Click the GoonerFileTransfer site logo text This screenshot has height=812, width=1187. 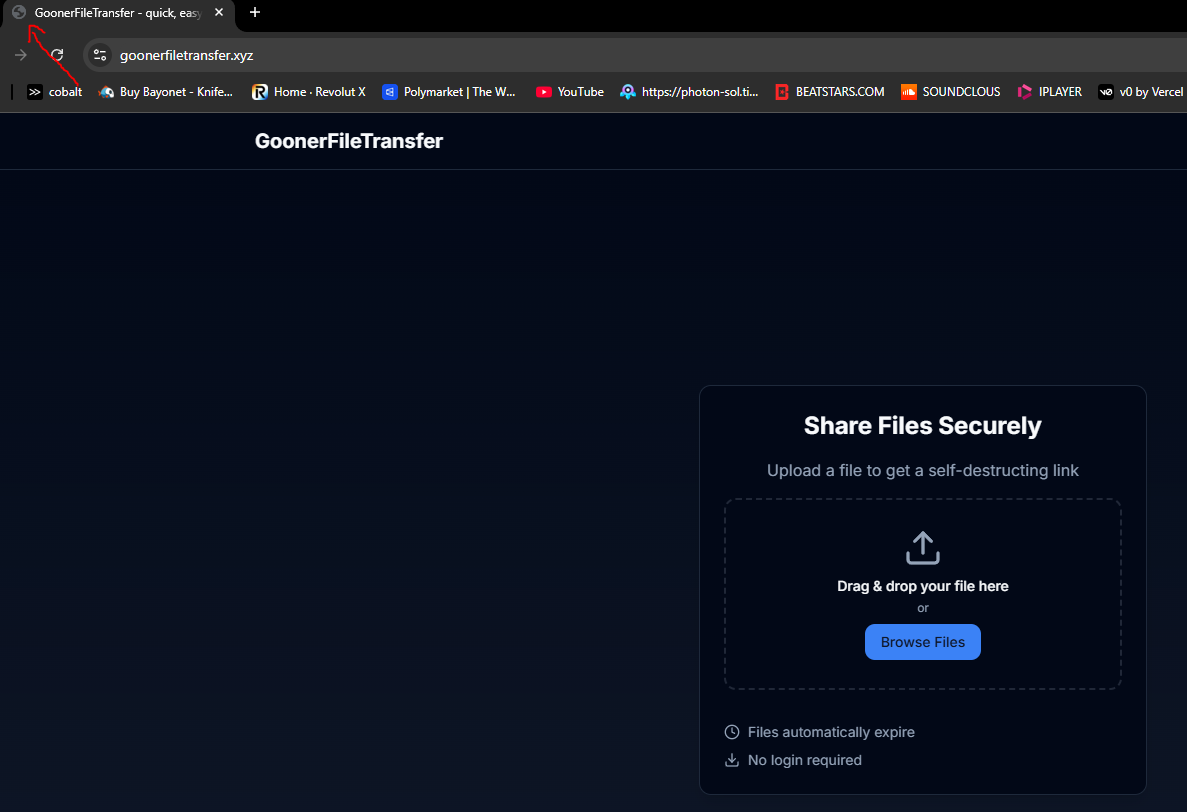click(x=349, y=142)
